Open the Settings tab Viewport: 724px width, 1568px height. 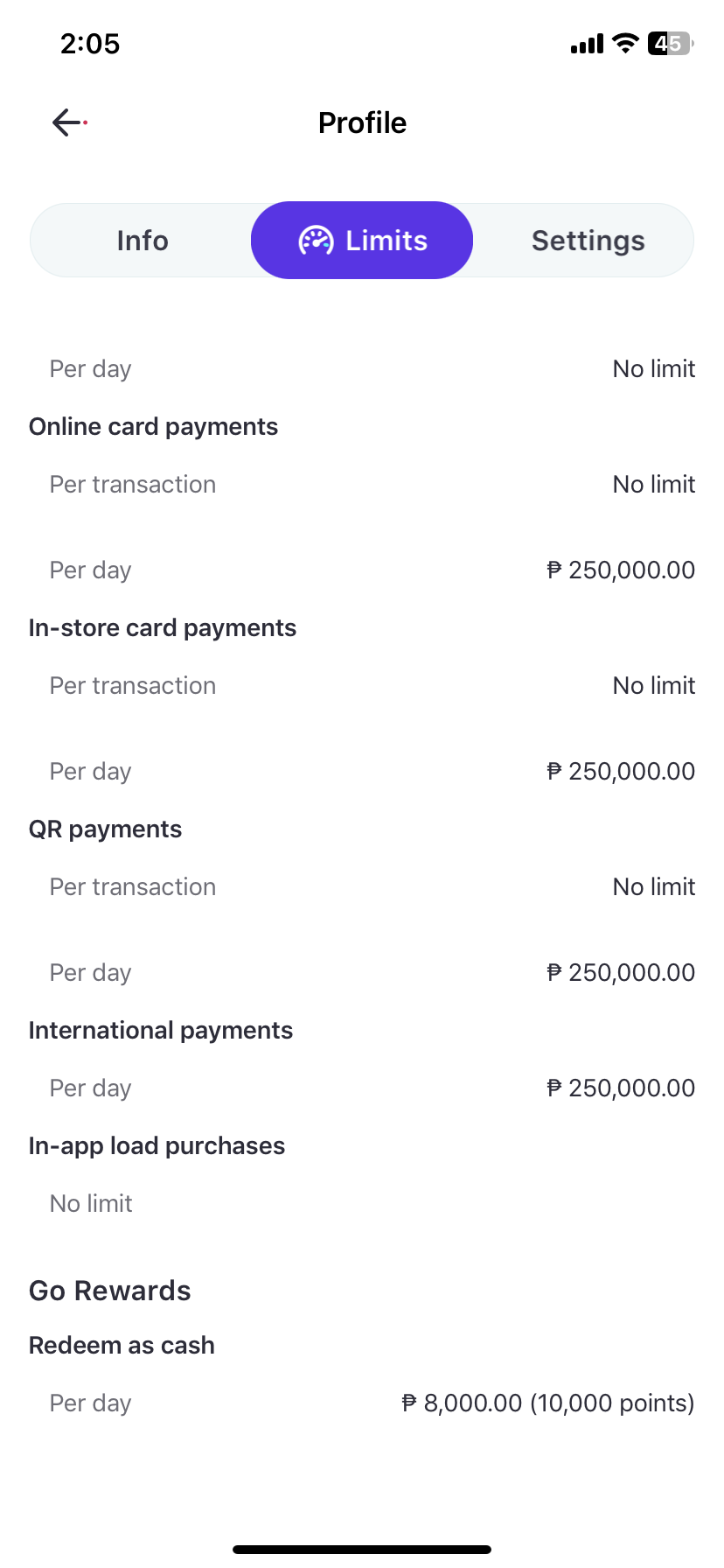(588, 241)
